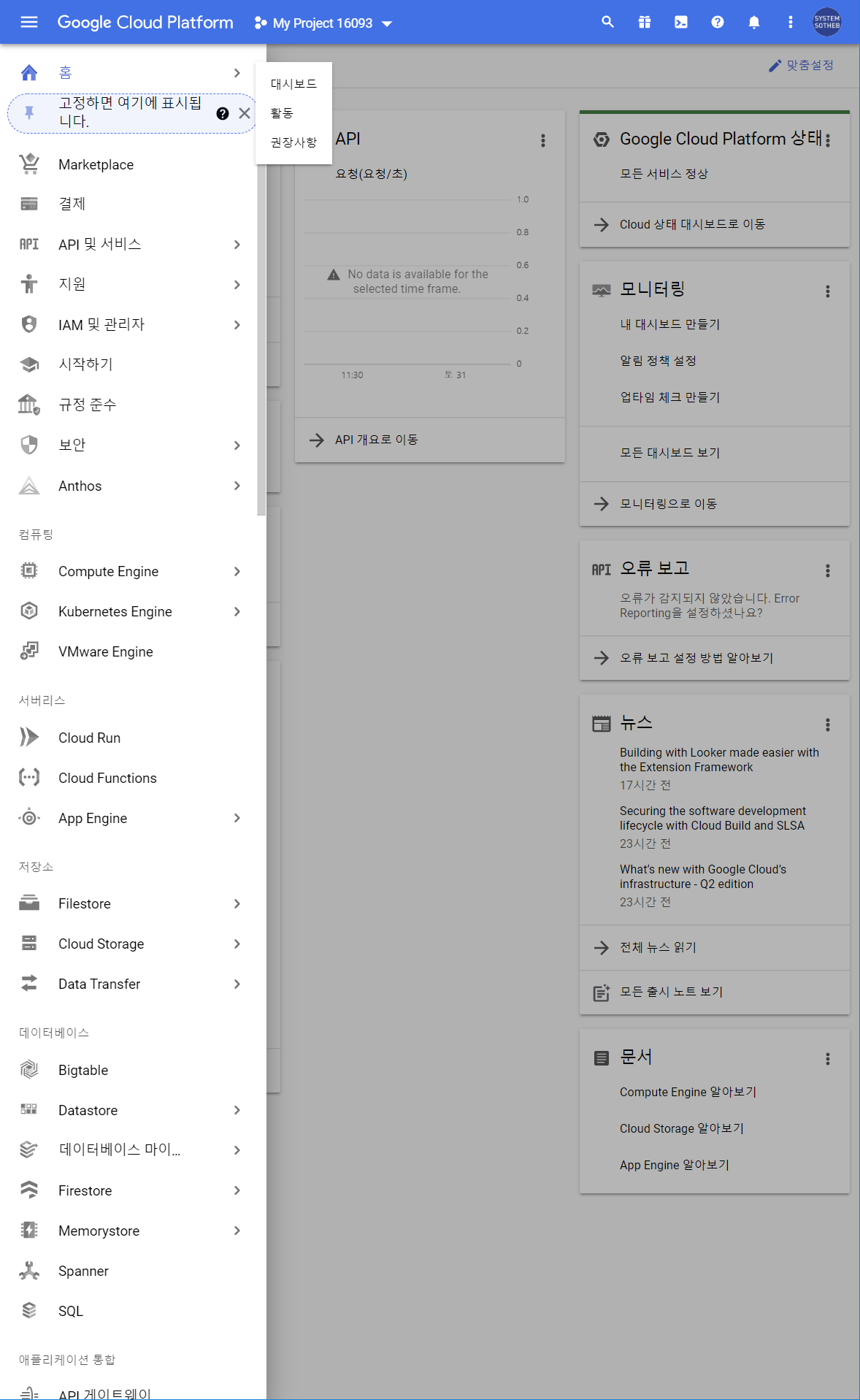Viewport: 860px width, 1400px height.
Task: Click the Kubernetes Engine icon
Action: click(29, 611)
